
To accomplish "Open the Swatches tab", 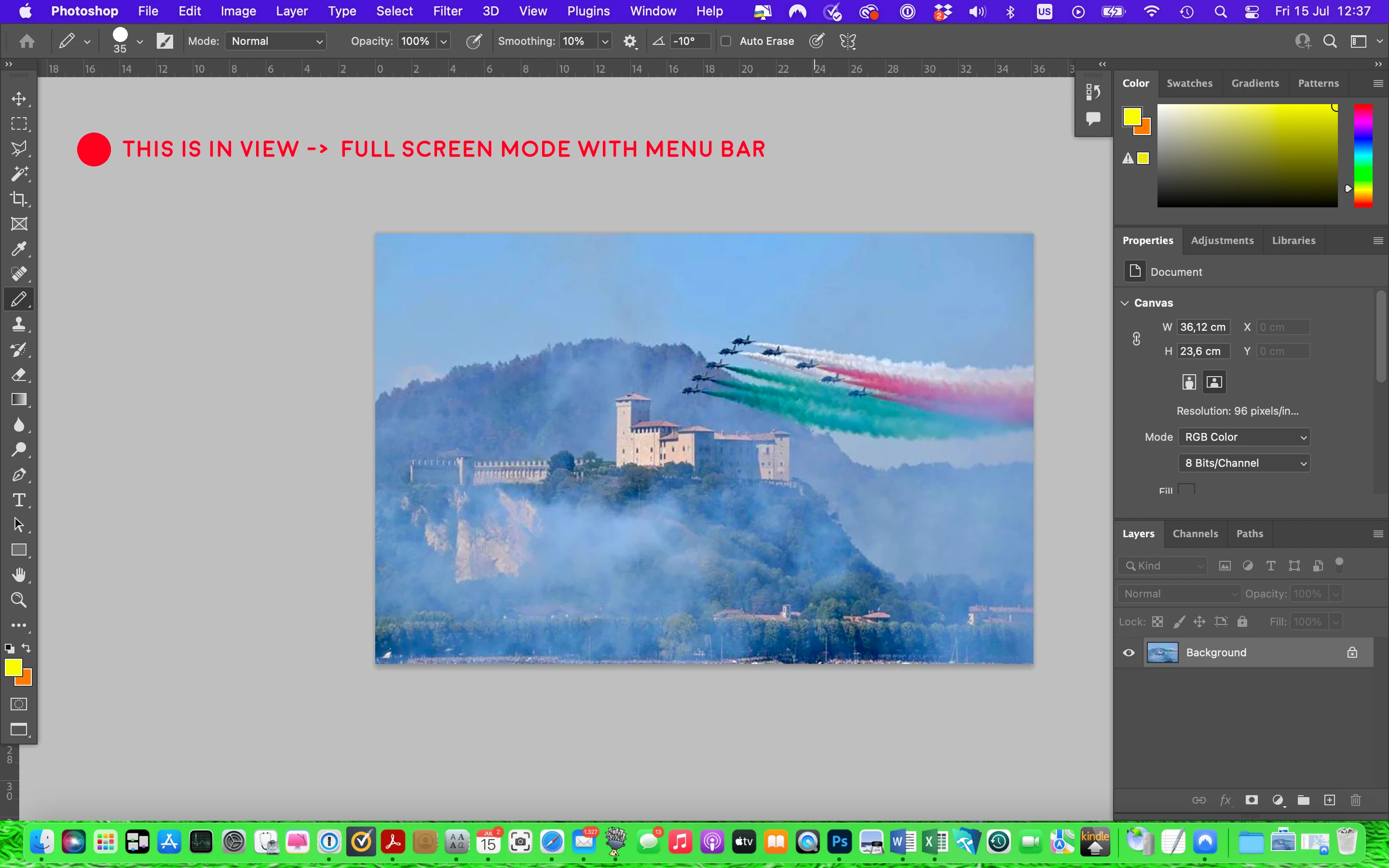I will point(1189,83).
